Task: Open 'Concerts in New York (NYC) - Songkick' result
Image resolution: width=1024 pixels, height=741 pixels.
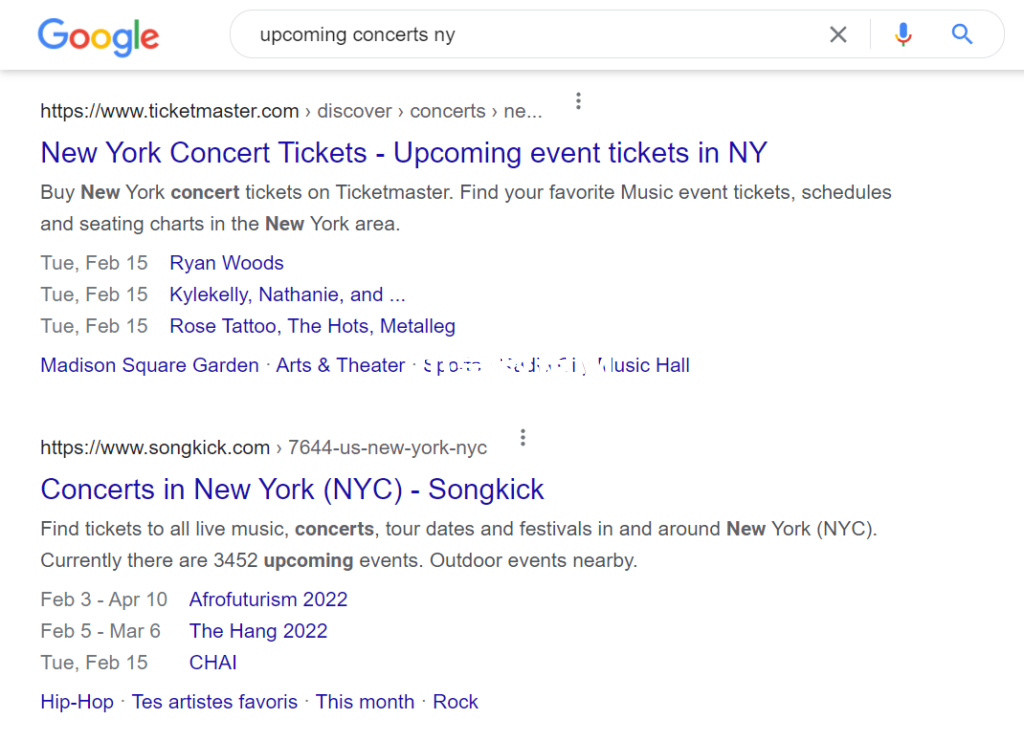Action: click(x=292, y=489)
